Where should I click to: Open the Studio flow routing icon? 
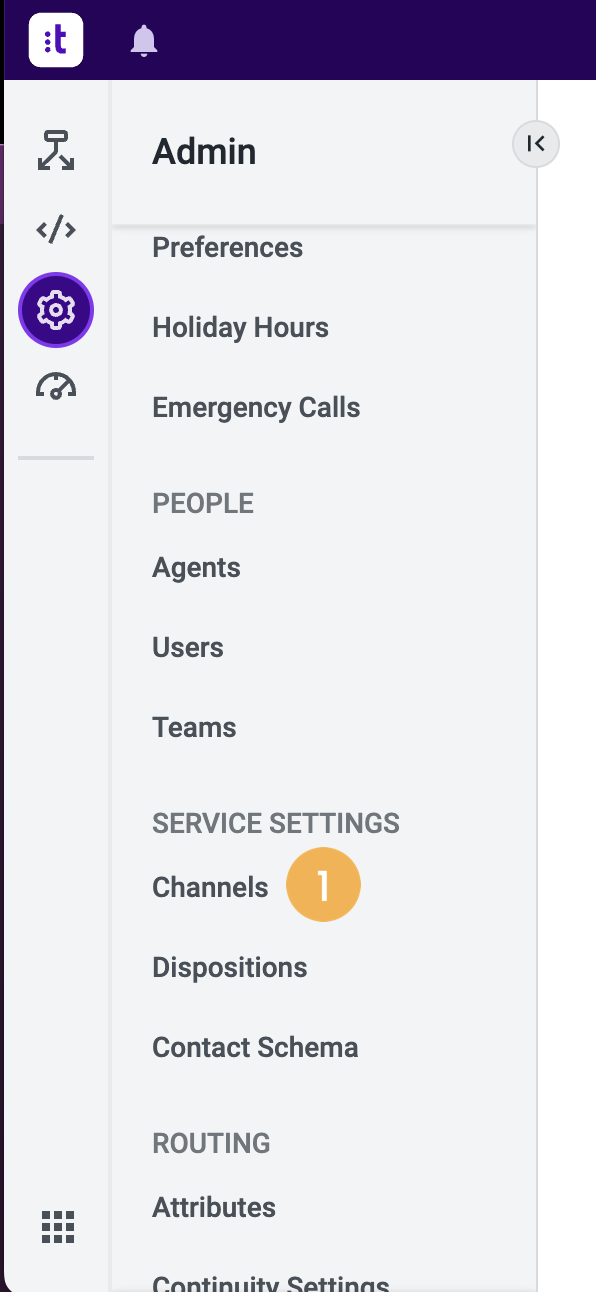(x=55, y=150)
